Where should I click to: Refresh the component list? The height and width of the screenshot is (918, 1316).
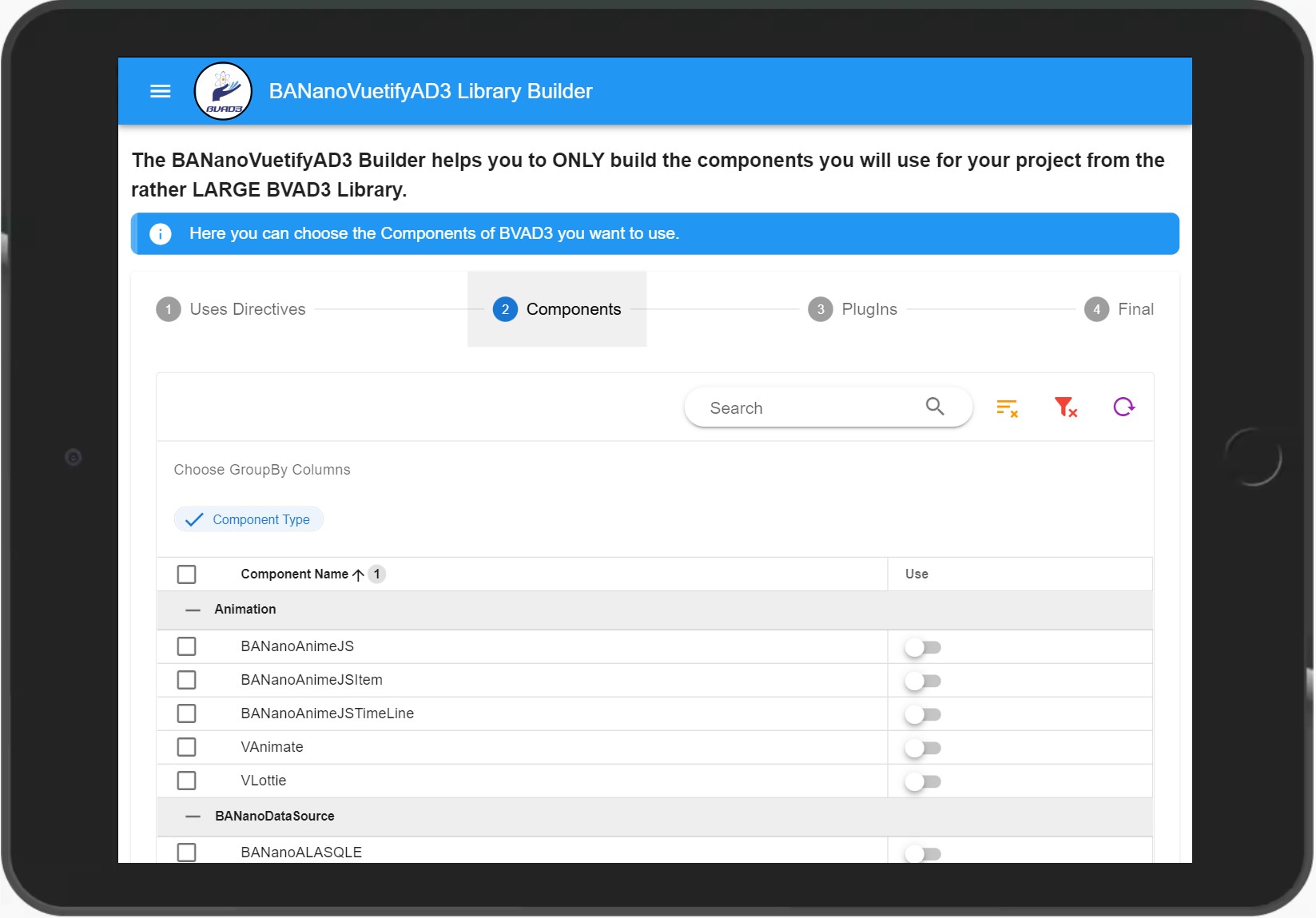tap(1124, 407)
